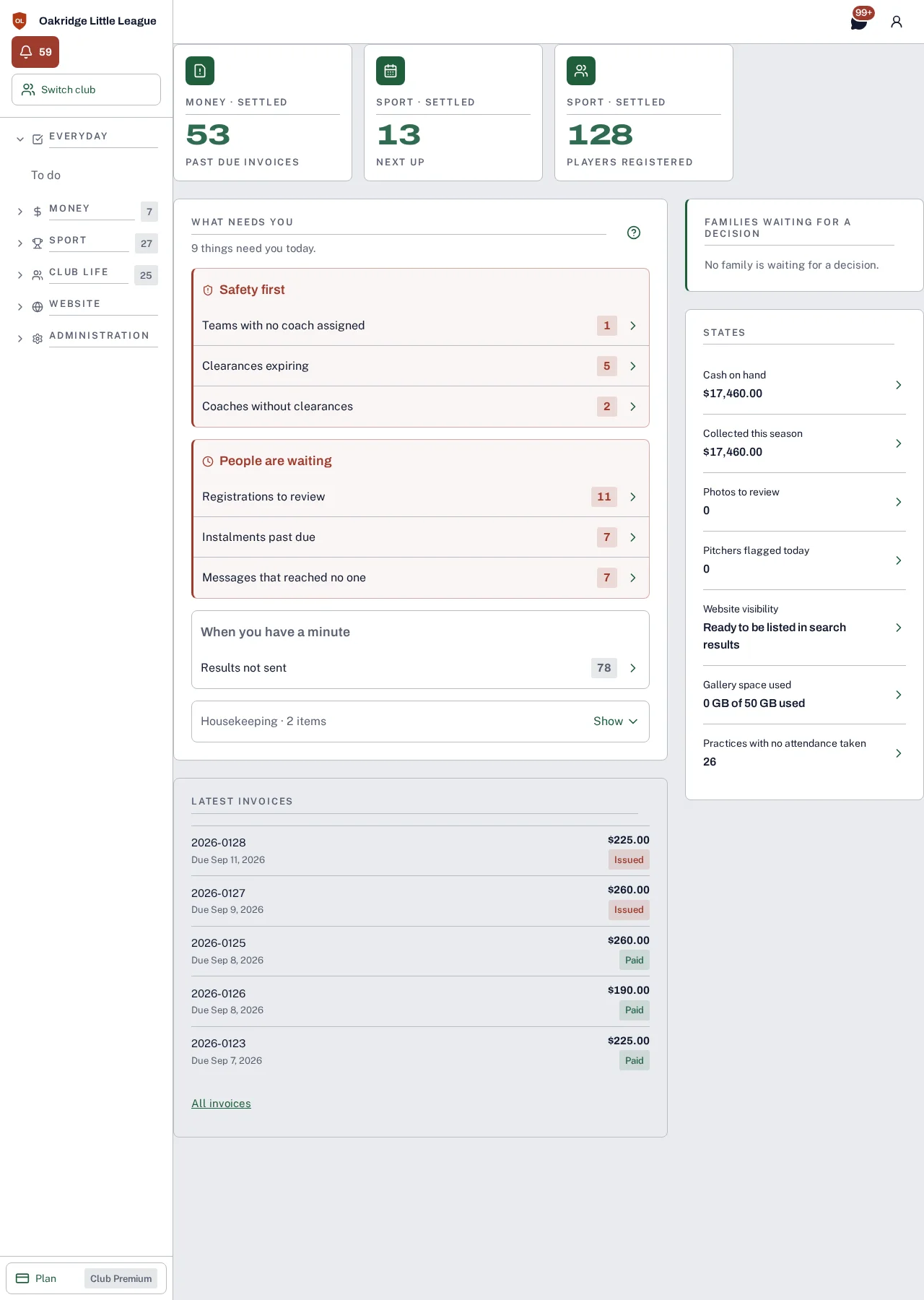
Task: Click the Money dollar sign icon
Action: [38, 212]
